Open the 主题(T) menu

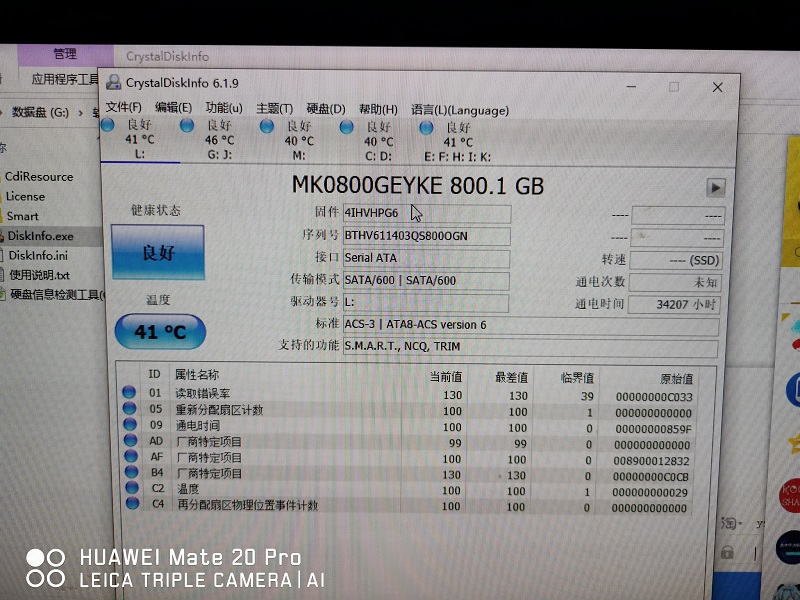click(274, 108)
